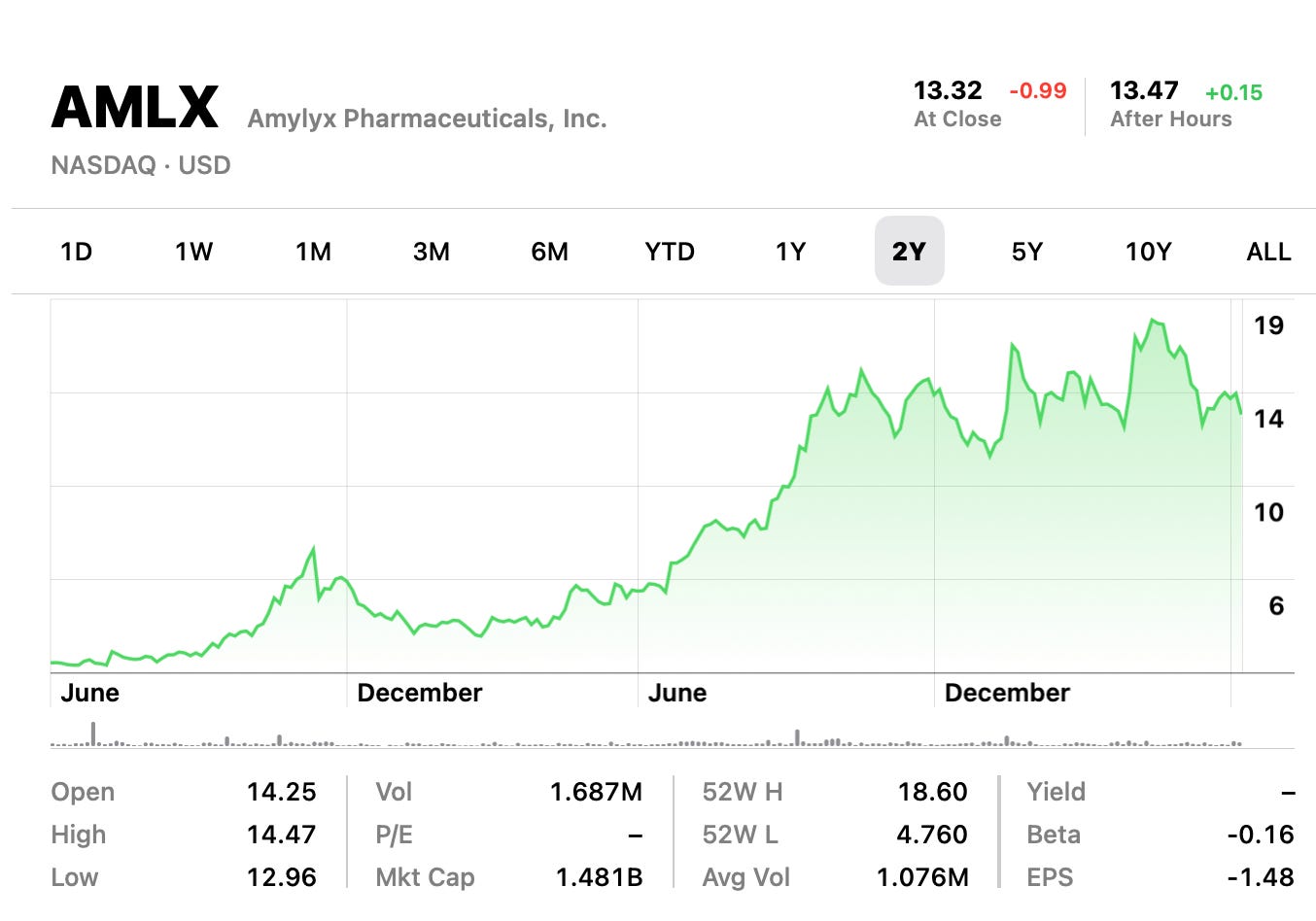The height and width of the screenshot is (921, 1316).
Task: Click the 10 price axis label
Action: point(1268,512)
